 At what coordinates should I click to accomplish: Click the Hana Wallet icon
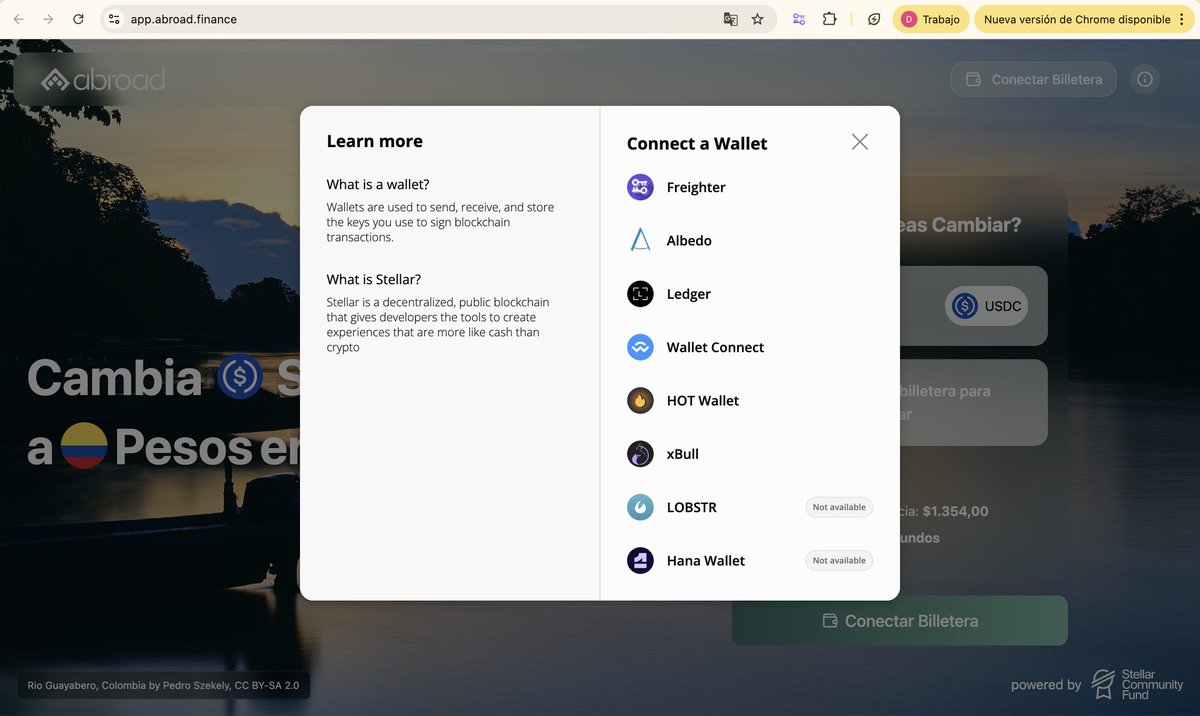pos(640,561)
